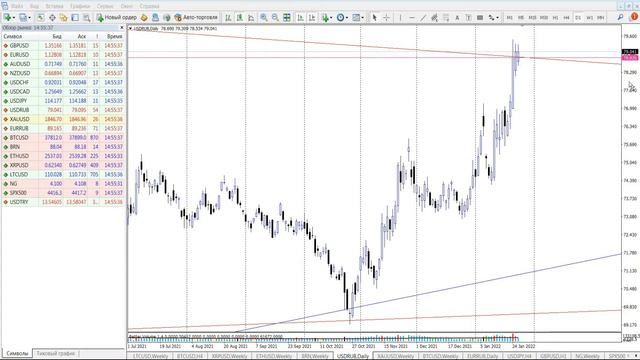
Task: Open the Вид menu
Action: point(34,6)
